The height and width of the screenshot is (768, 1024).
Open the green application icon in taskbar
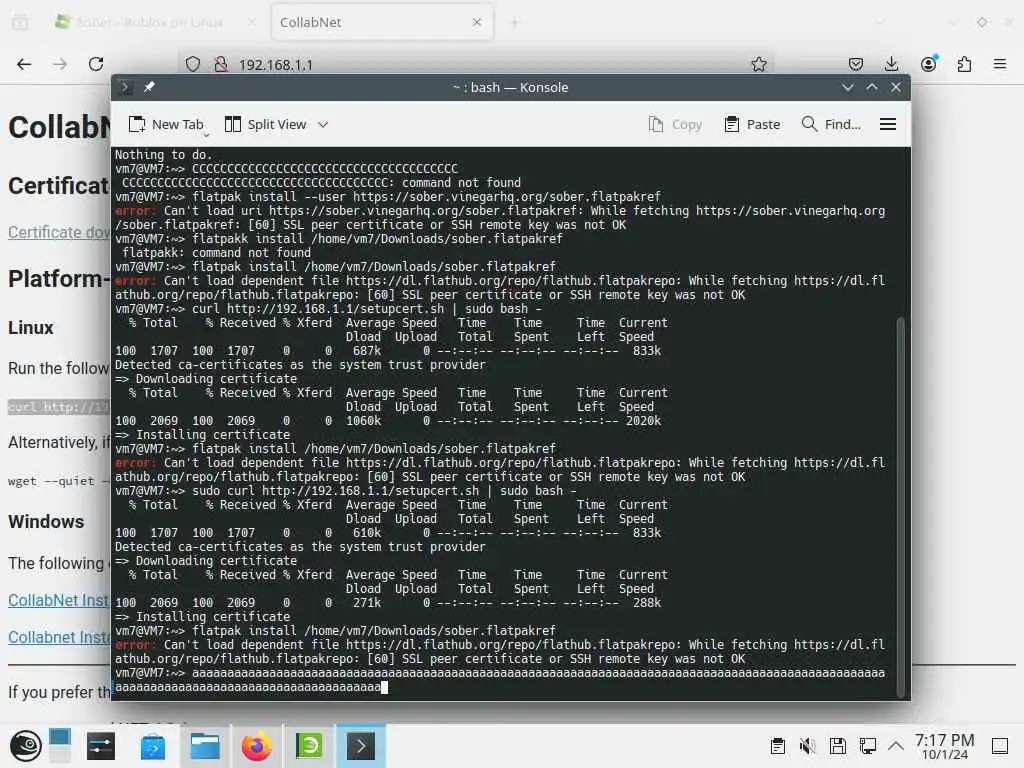click(309, 746)
